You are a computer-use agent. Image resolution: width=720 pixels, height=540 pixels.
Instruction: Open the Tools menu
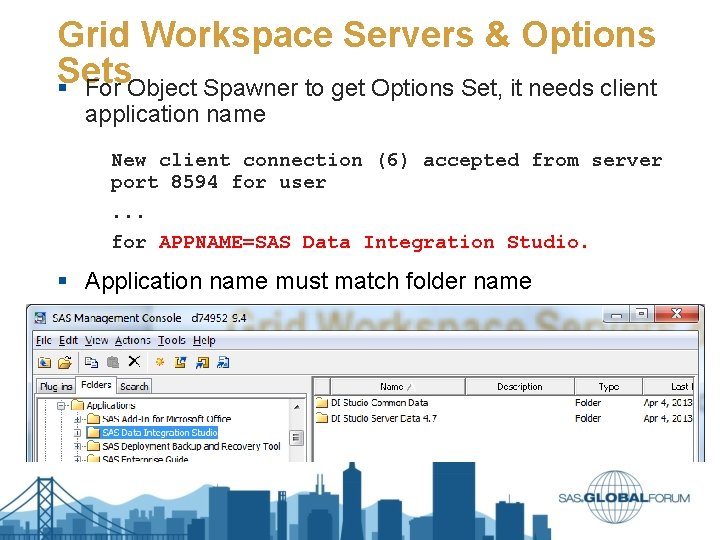[x=171, y=340]
